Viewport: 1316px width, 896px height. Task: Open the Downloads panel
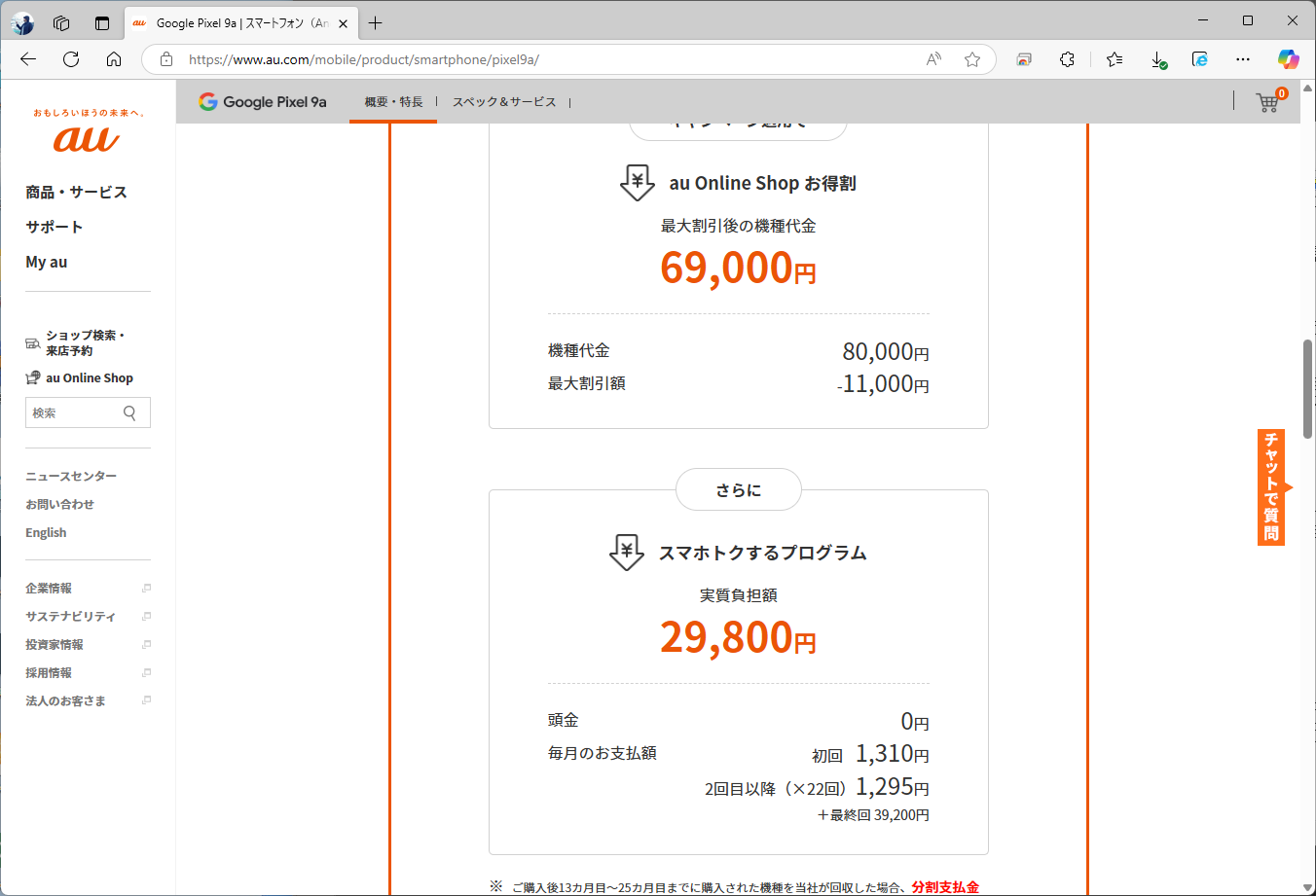(1158, 59)
